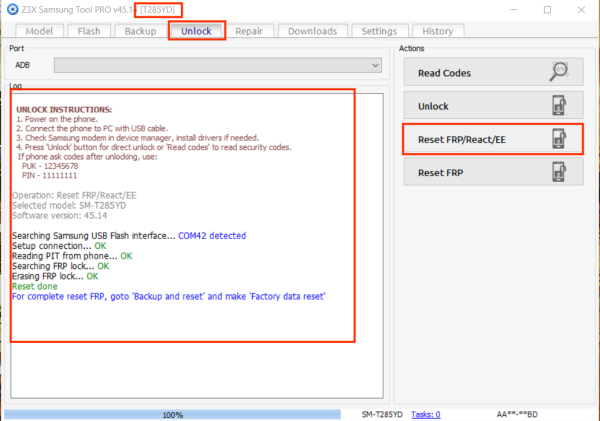Screen dimensions: 600x421
Task: Click the 'COM42 detected' log text
Action: [212, 236]
